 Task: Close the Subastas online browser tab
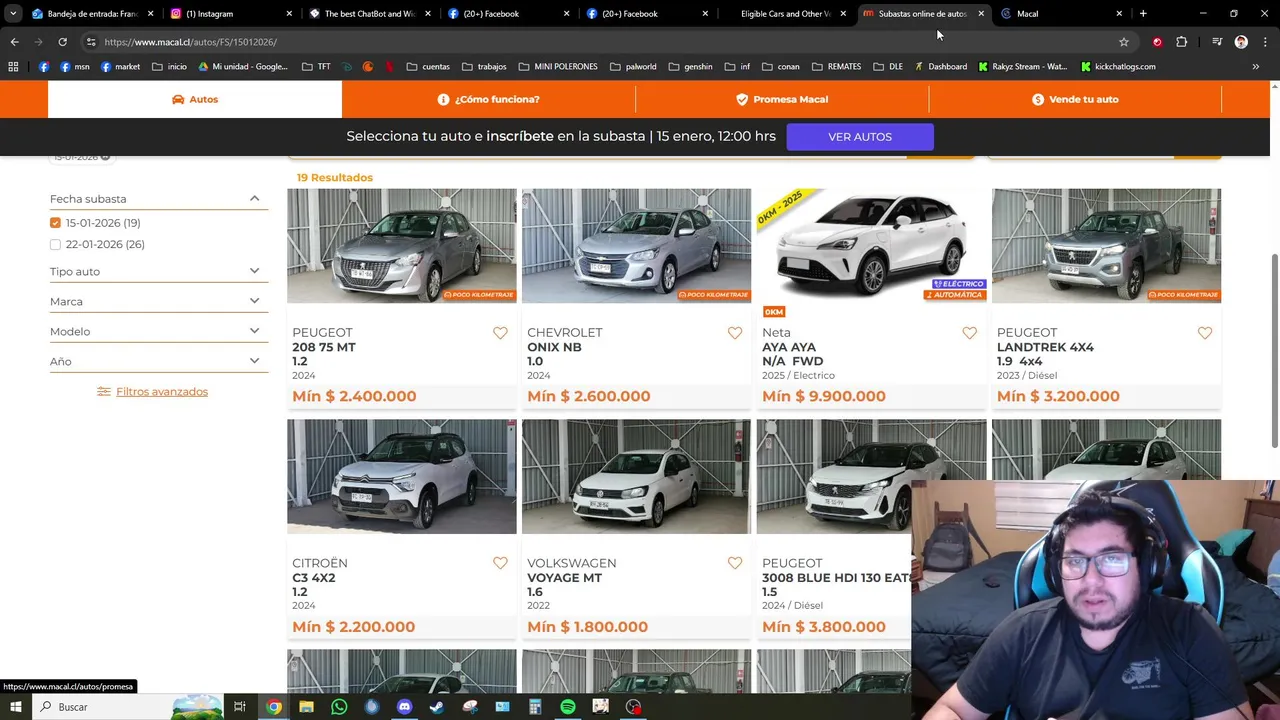(981, 14)
